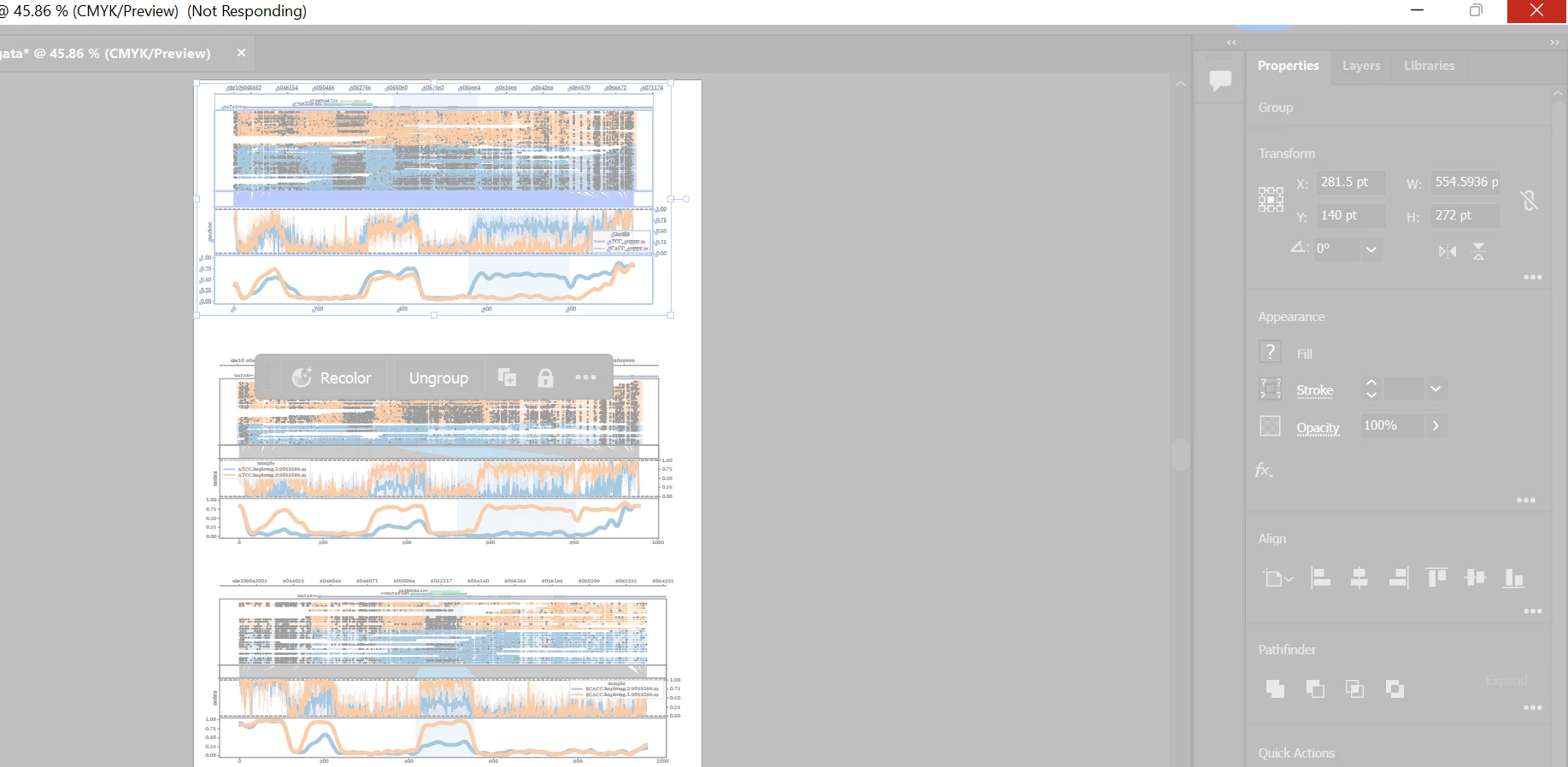Screen dimensions: 1568x767
Task: Switch to the Layers tab
Action: [1361, 66]
